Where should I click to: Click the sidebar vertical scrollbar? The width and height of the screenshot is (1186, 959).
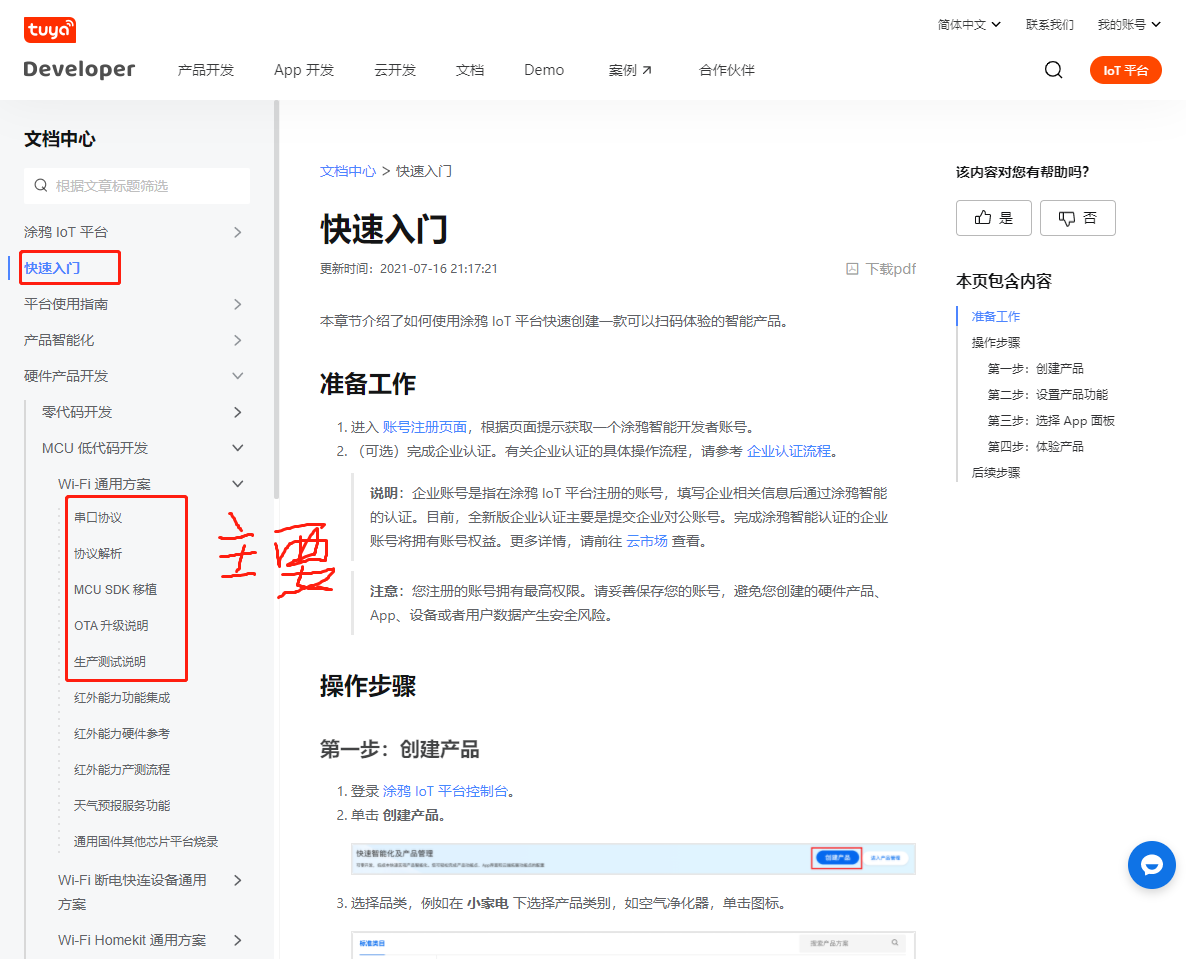[x=276, y=299]
